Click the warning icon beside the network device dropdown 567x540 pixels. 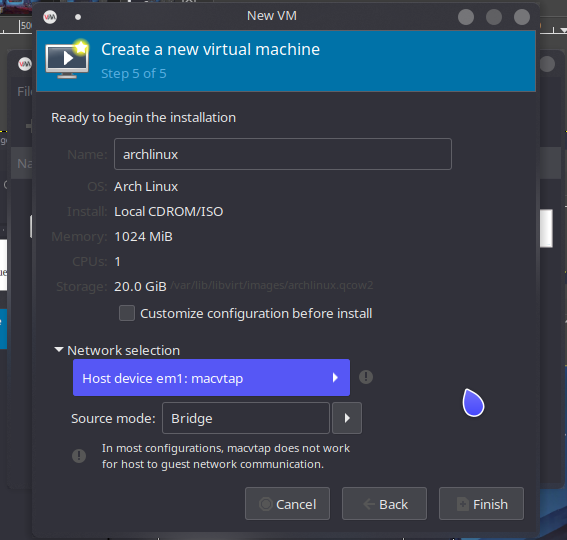click(366, 377)
